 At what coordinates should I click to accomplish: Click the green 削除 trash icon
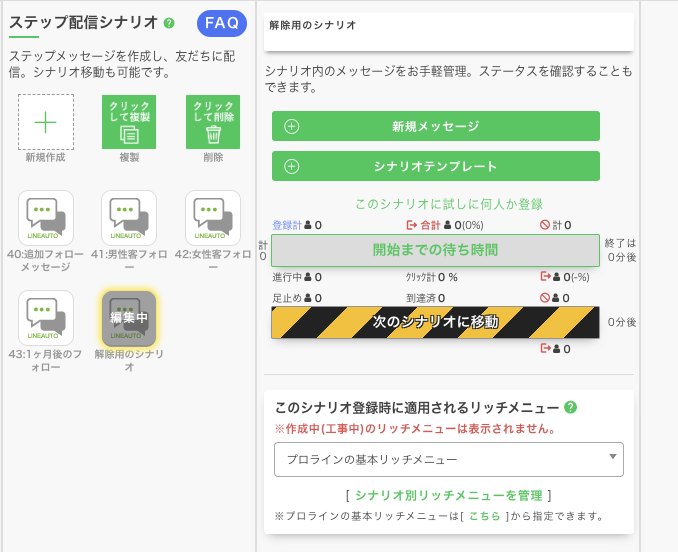click(213, 122)
